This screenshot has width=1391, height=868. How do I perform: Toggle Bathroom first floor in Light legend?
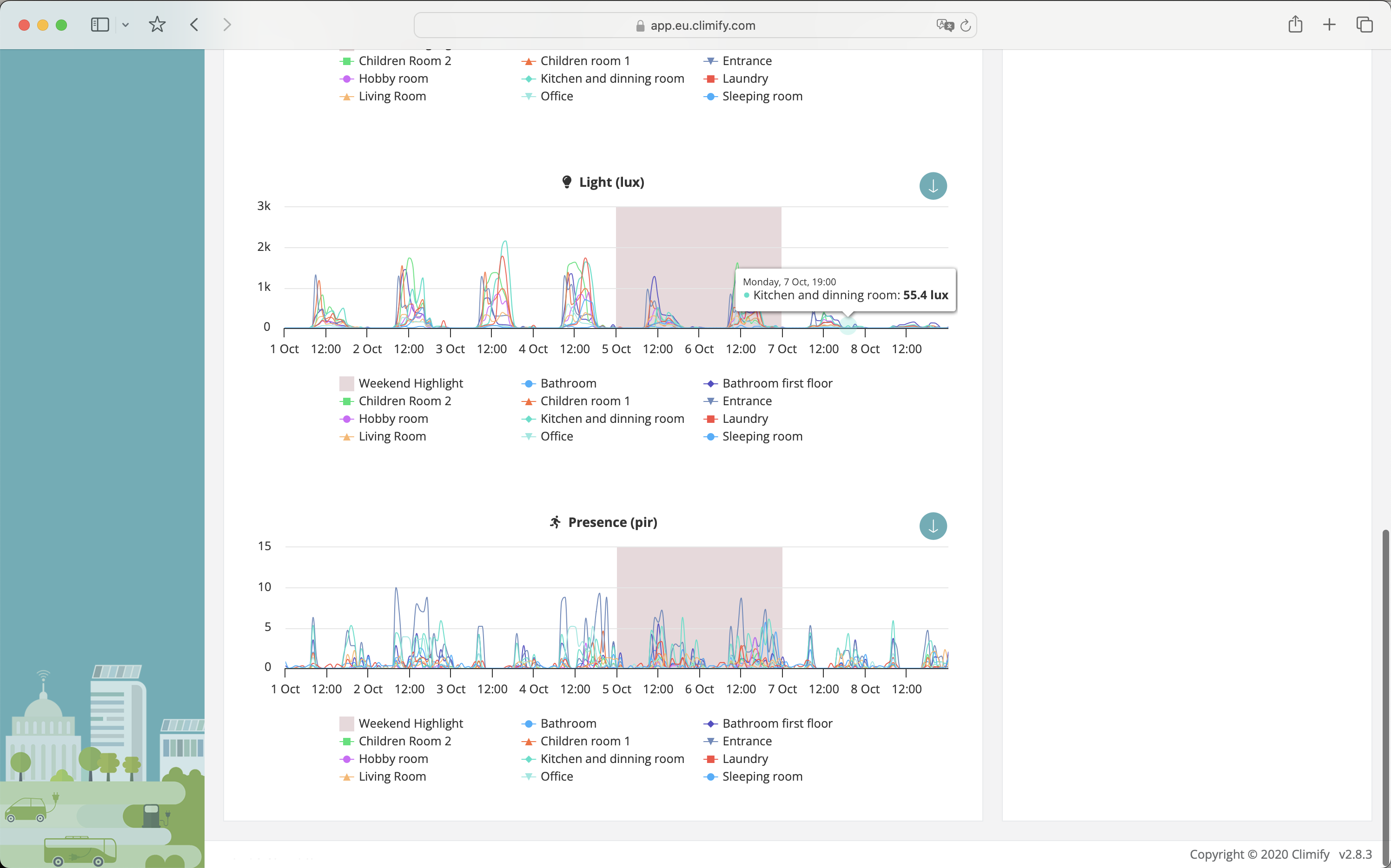click(x=768, y=383)
